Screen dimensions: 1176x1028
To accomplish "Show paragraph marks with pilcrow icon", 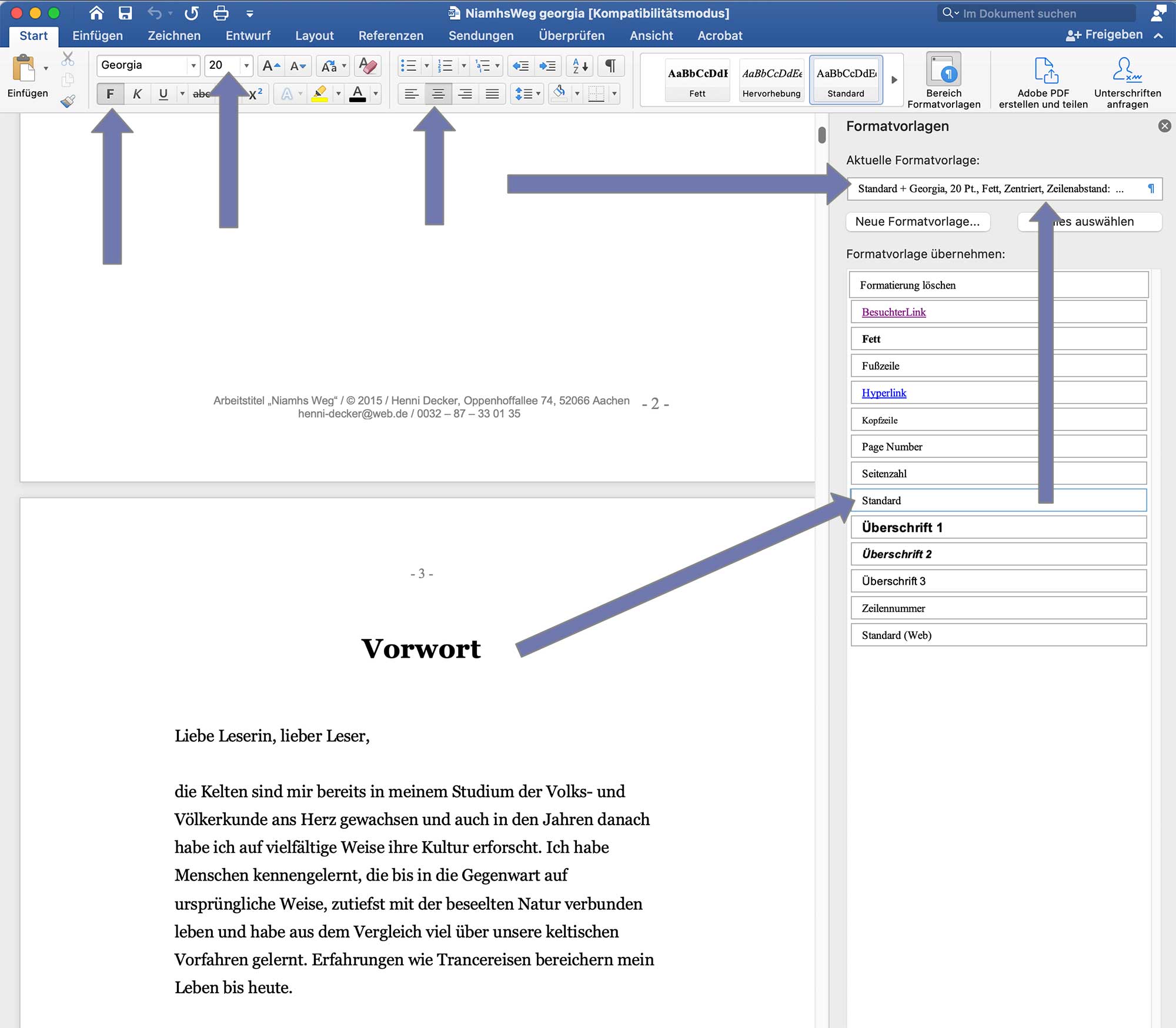I will click(x=610, y=65).
